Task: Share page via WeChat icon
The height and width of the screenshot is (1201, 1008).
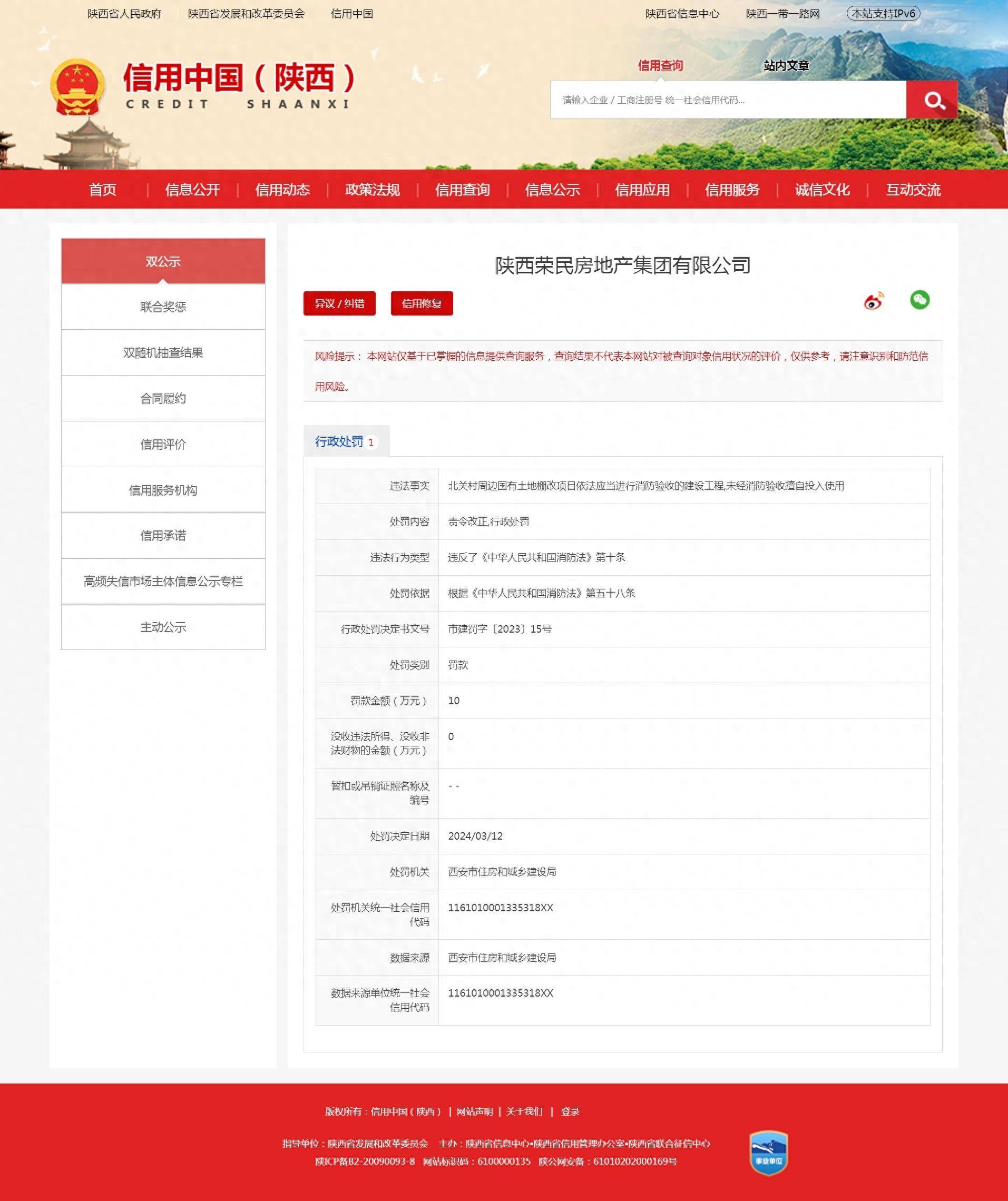Action: tap(919, 300)
